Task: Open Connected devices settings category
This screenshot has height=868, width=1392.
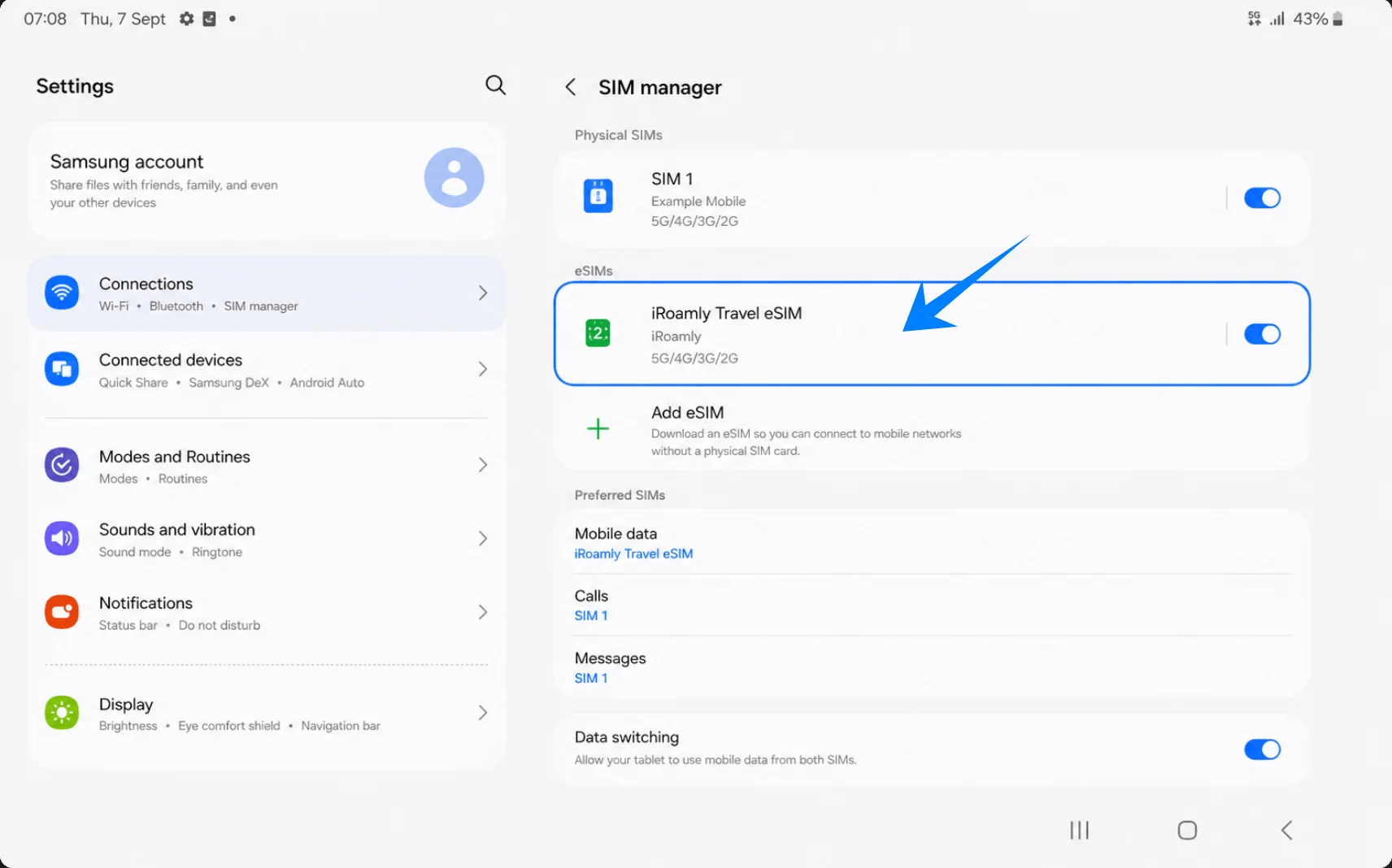Action: pos(267,370)
